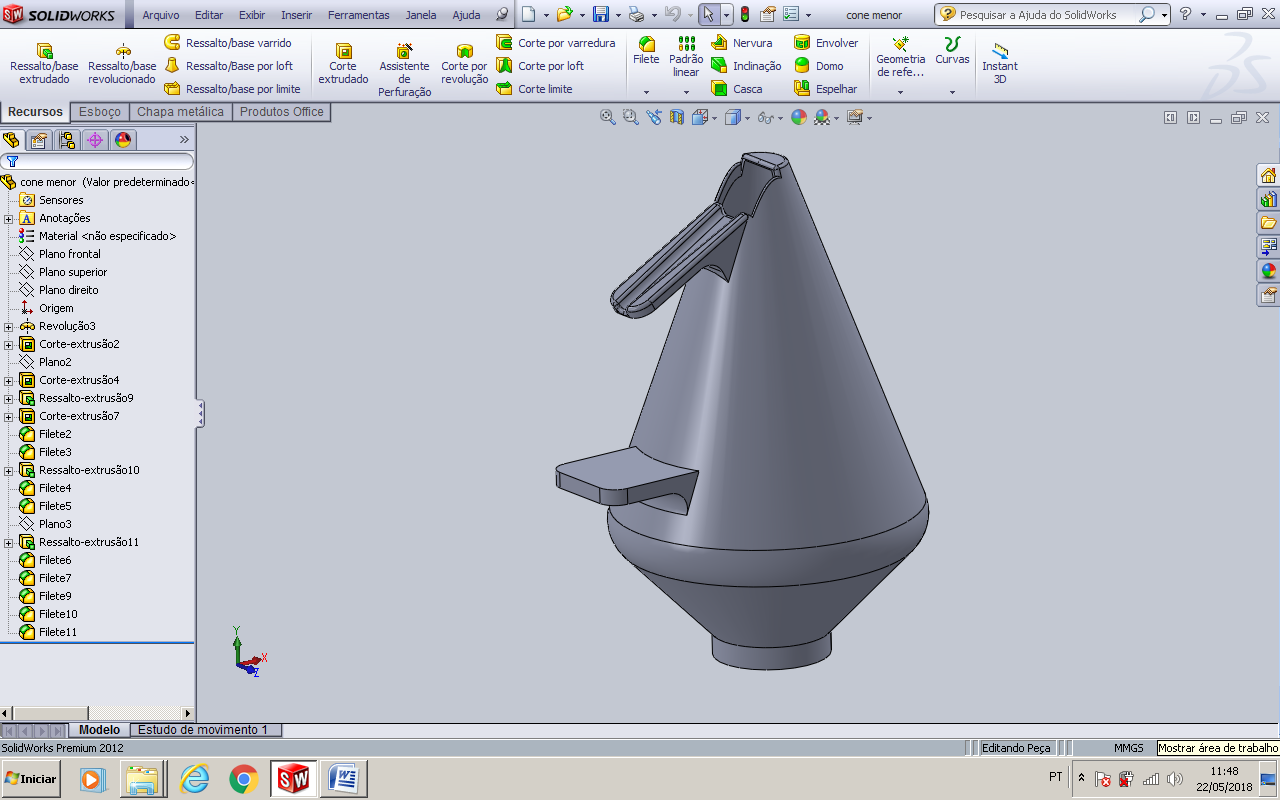Choose Corte por varredura
The image size is (1280, 800).
click(x=555, y=43)
